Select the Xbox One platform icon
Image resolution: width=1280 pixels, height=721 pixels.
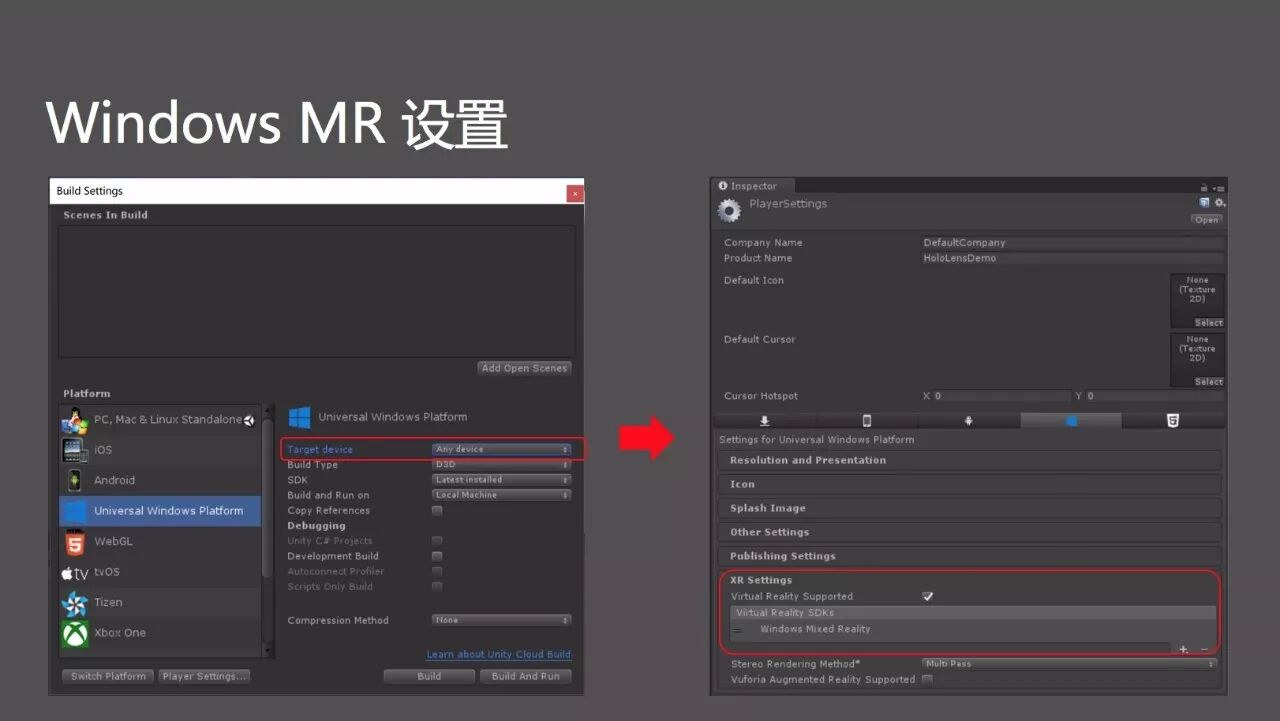coord(74,633)
